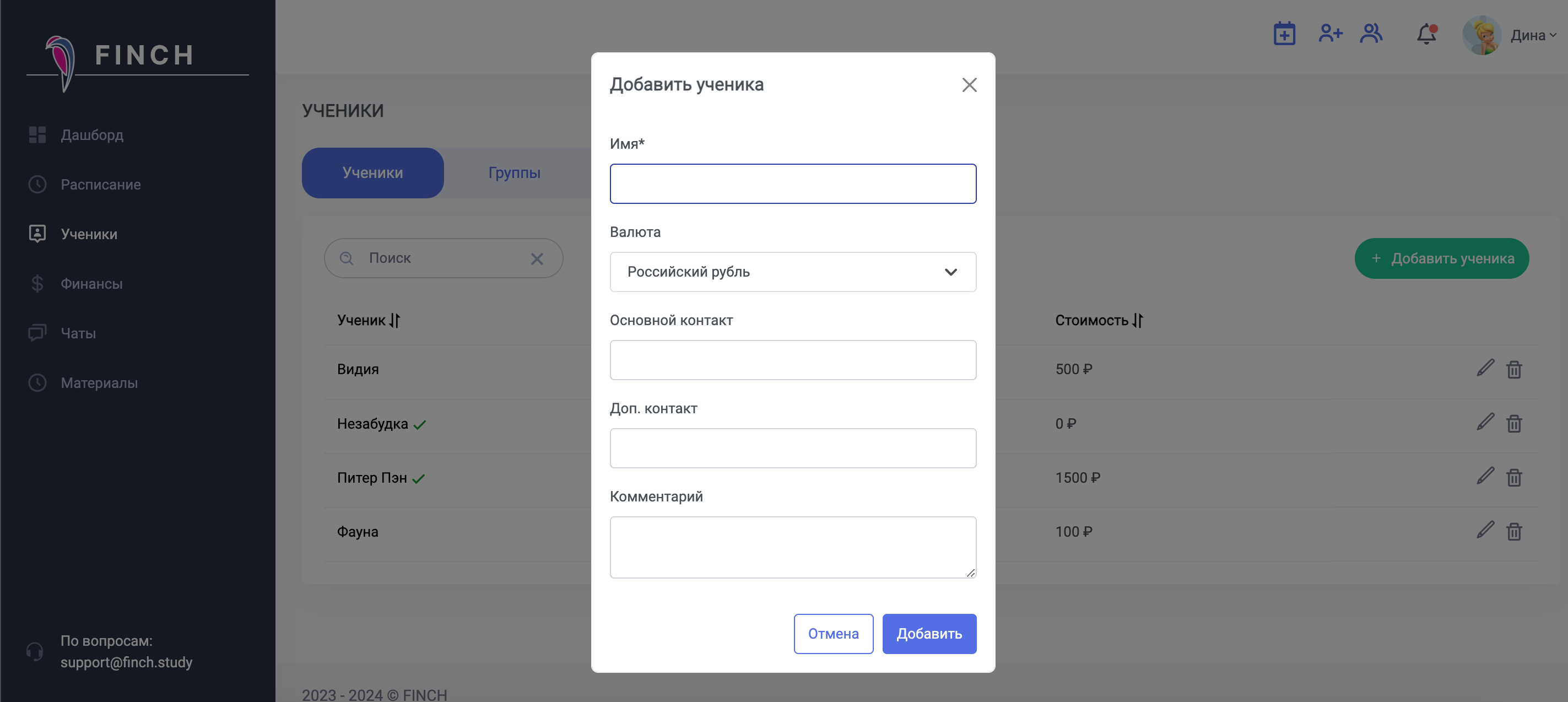
Task: Click the add-student person-plus icon
Action: point(1330,34)
